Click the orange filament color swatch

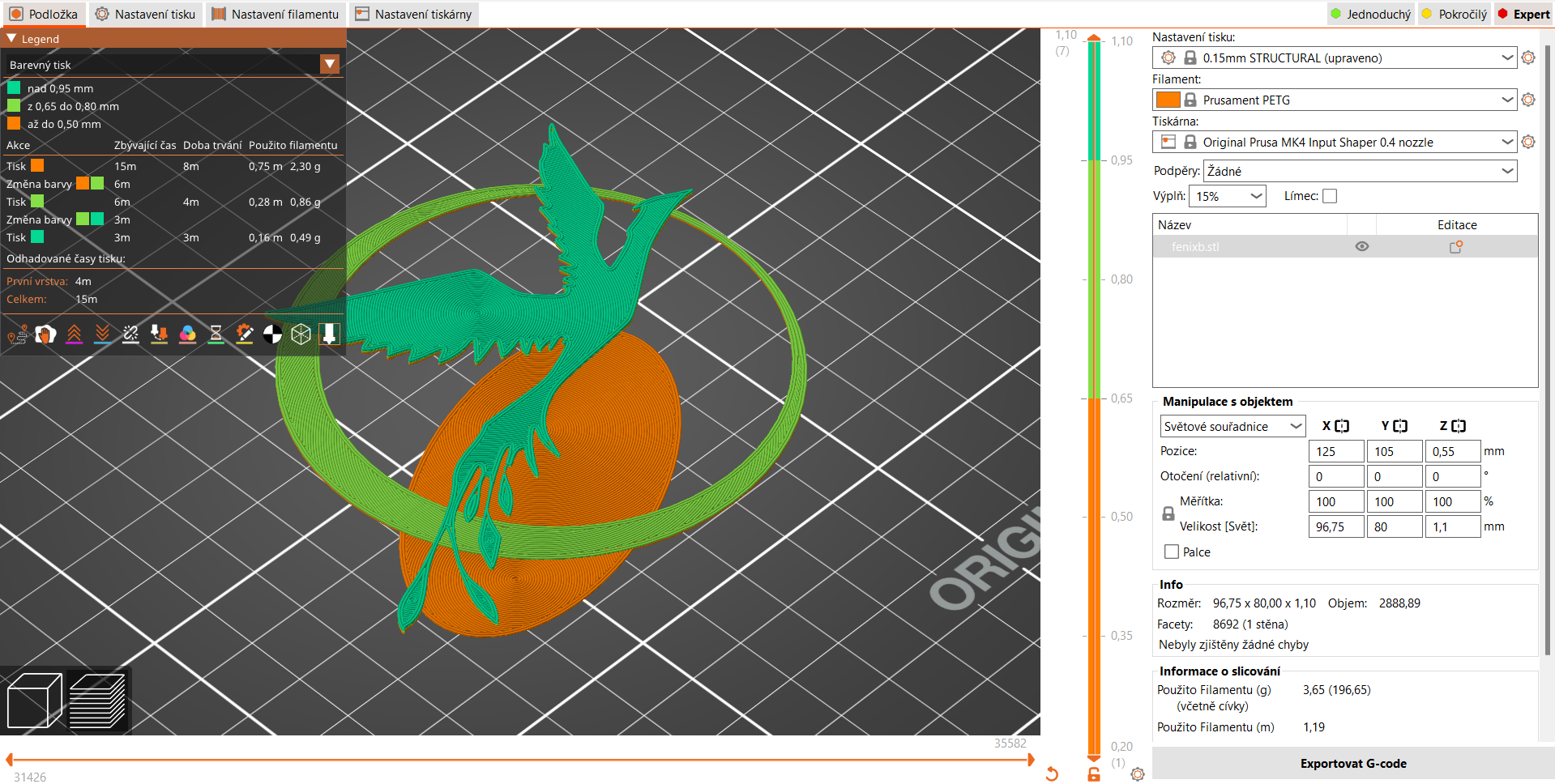[1168, 100]
